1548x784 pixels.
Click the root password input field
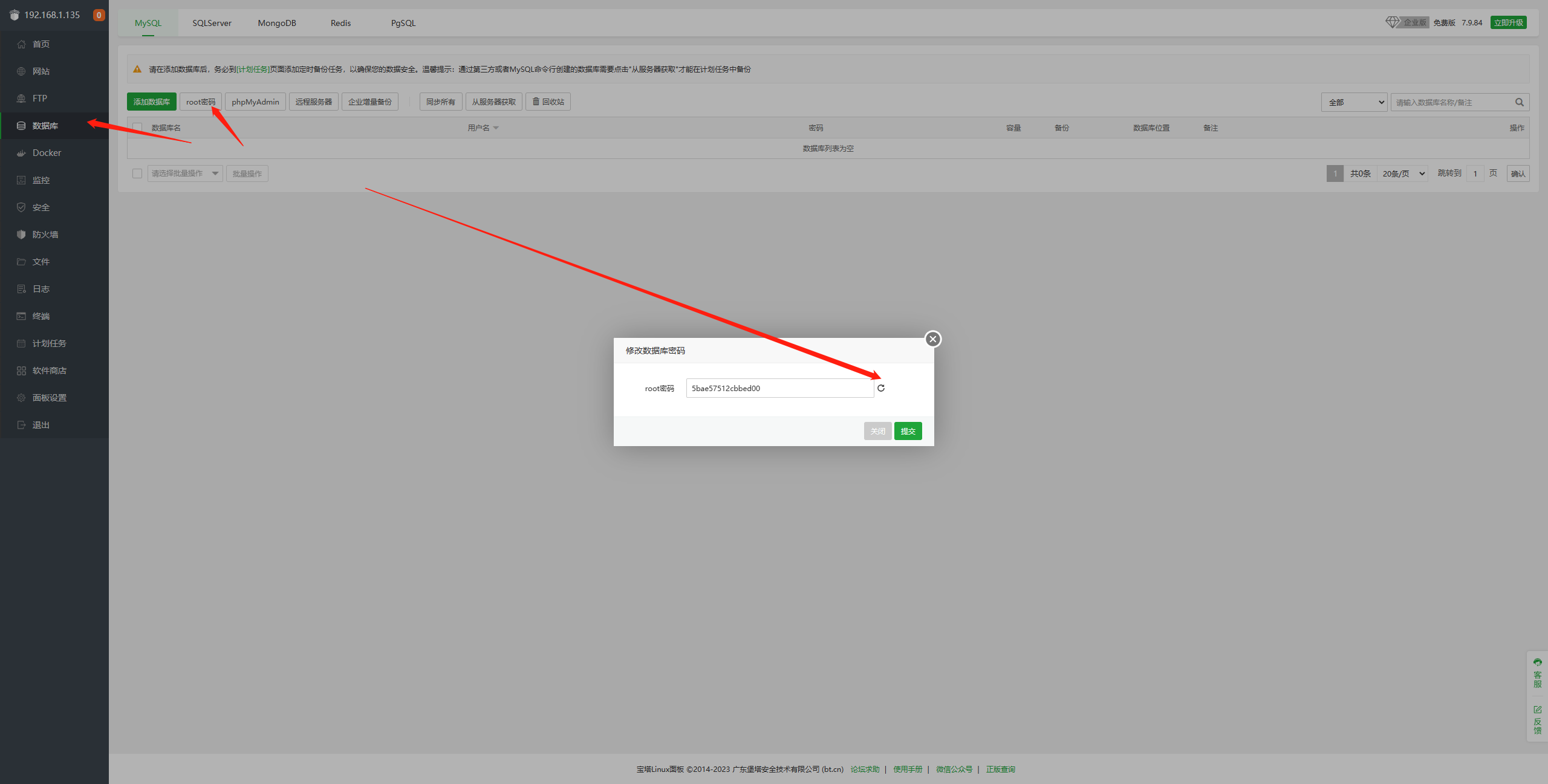click(779, 388)
